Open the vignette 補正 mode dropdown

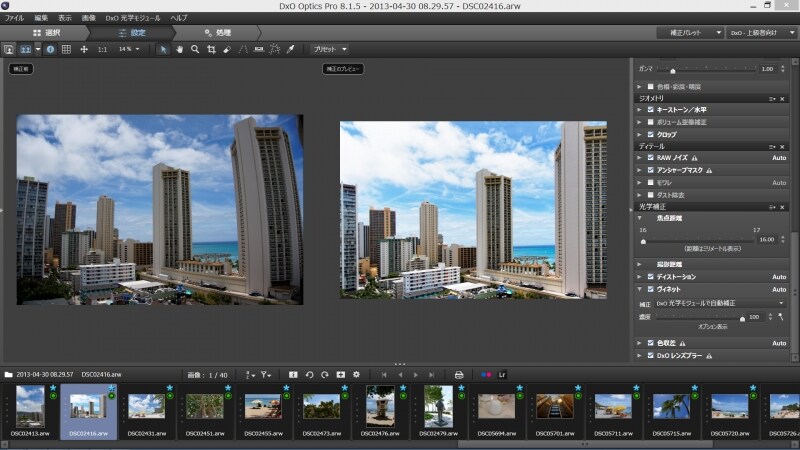(x=720, y=303)
